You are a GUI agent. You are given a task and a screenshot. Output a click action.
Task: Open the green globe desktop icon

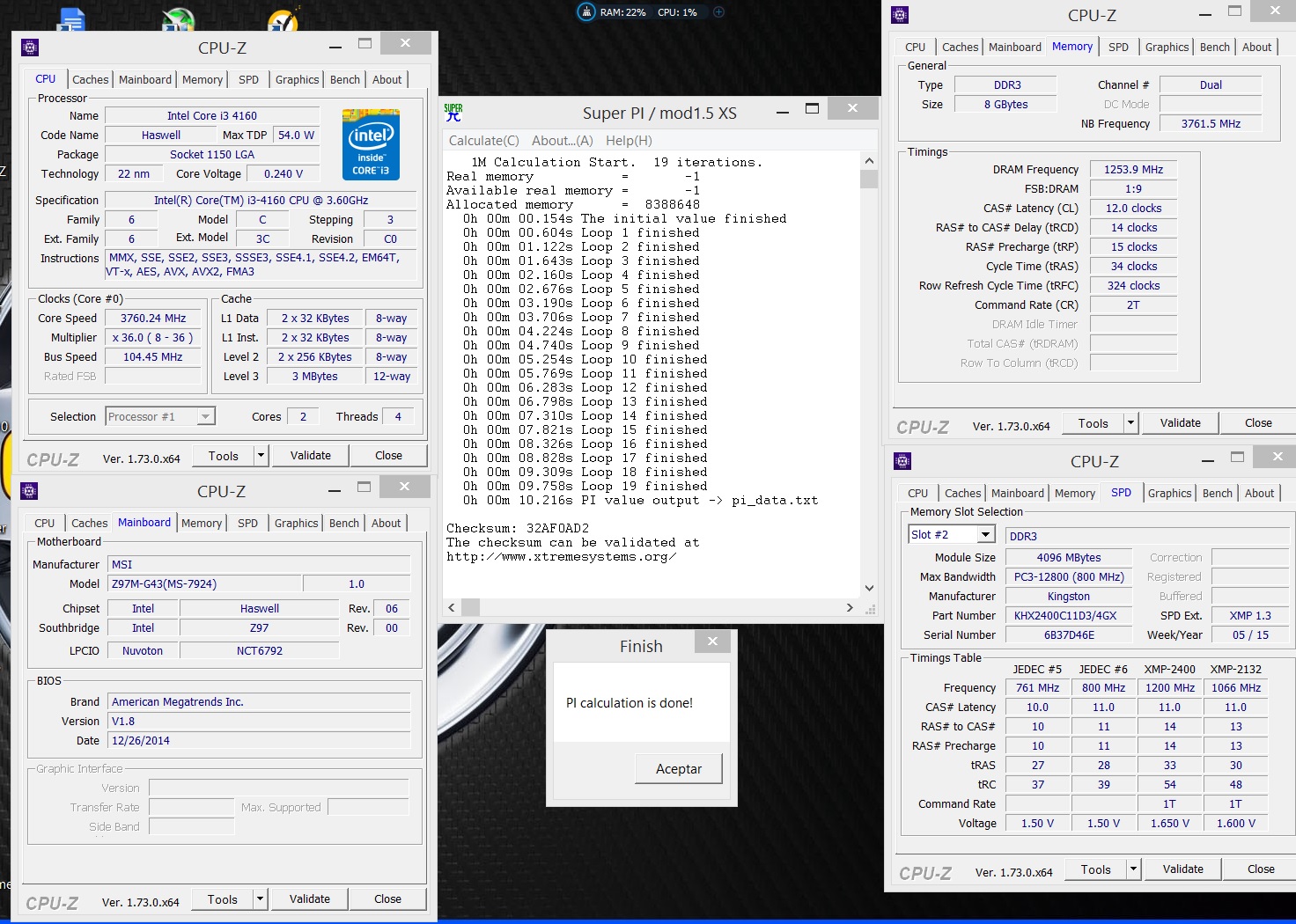click(179, 18)
